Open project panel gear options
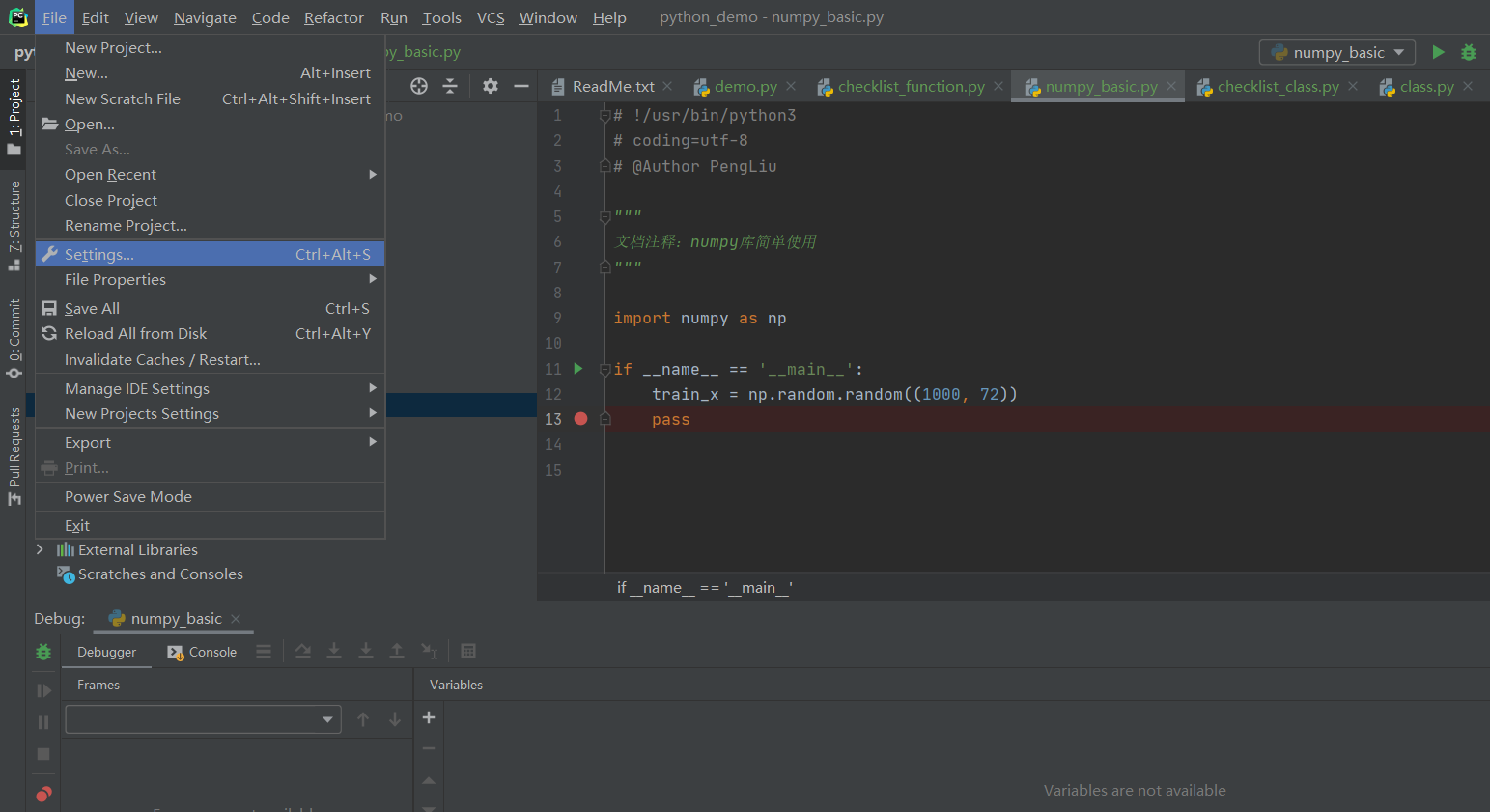The height and width of the screenshot is (812, 1490). coord(491,86)
